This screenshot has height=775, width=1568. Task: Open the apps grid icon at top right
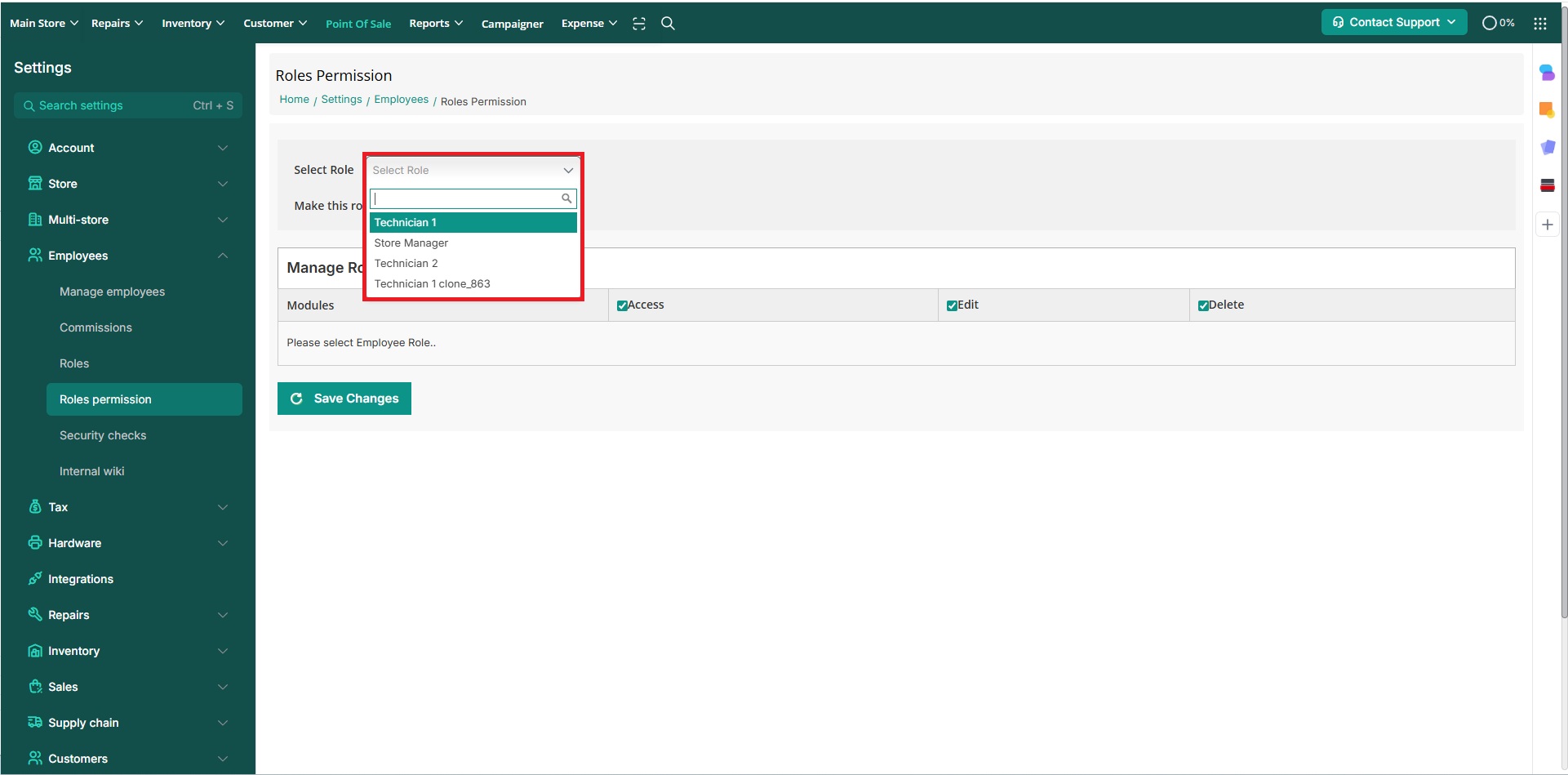coord(1539,24)
